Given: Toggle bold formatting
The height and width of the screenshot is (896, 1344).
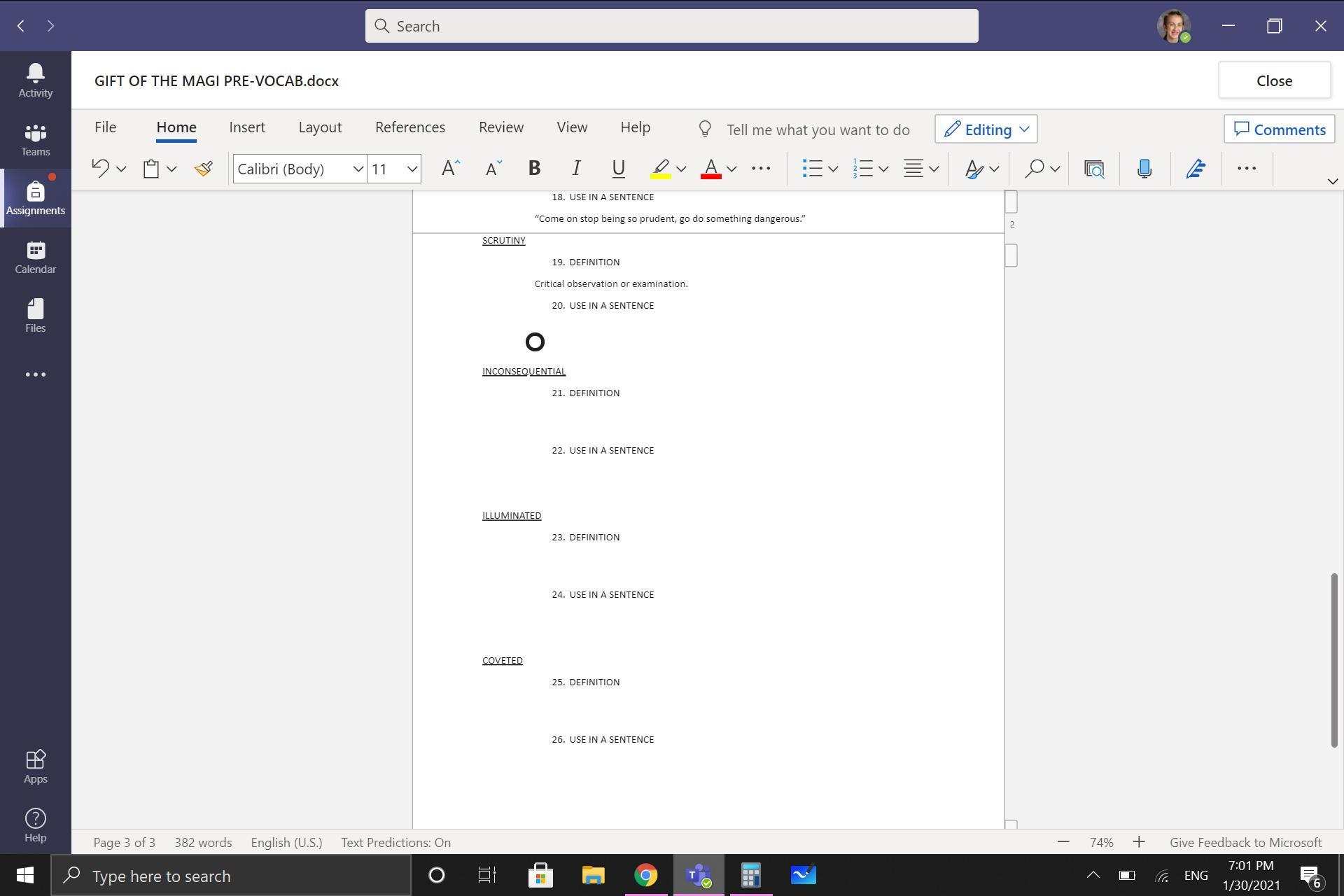Looking at the screenshot, I should pos(534,169).
